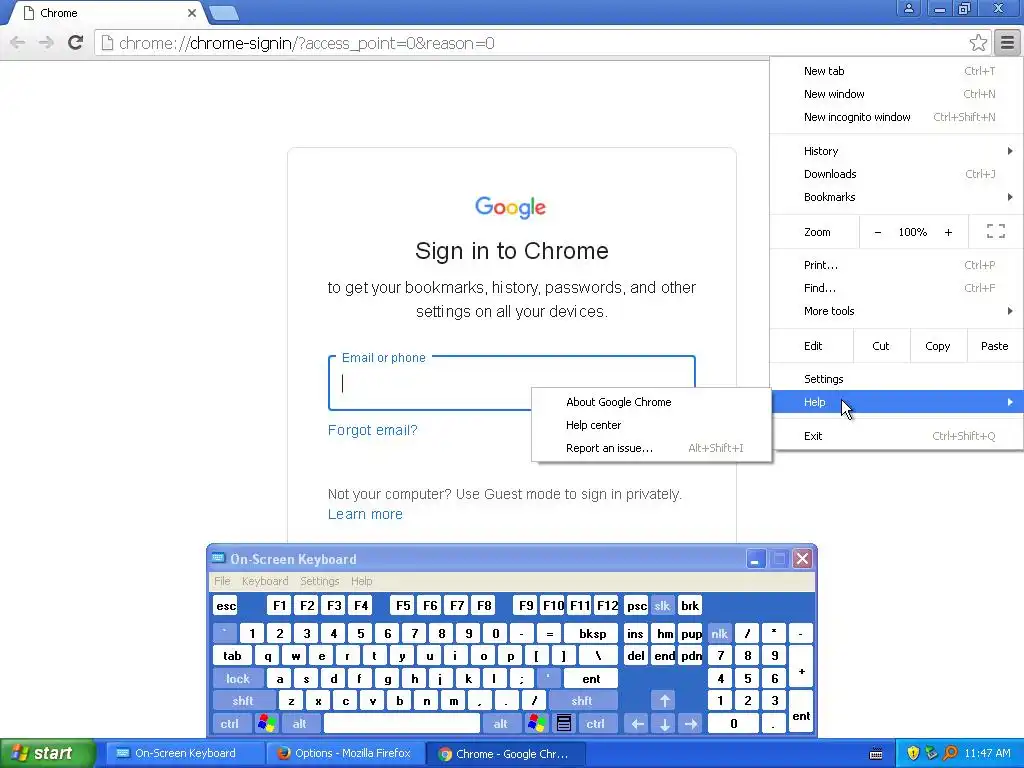Toggle the left alt key
Viewport: 1024px width, 768px height.
coord(300,723)
